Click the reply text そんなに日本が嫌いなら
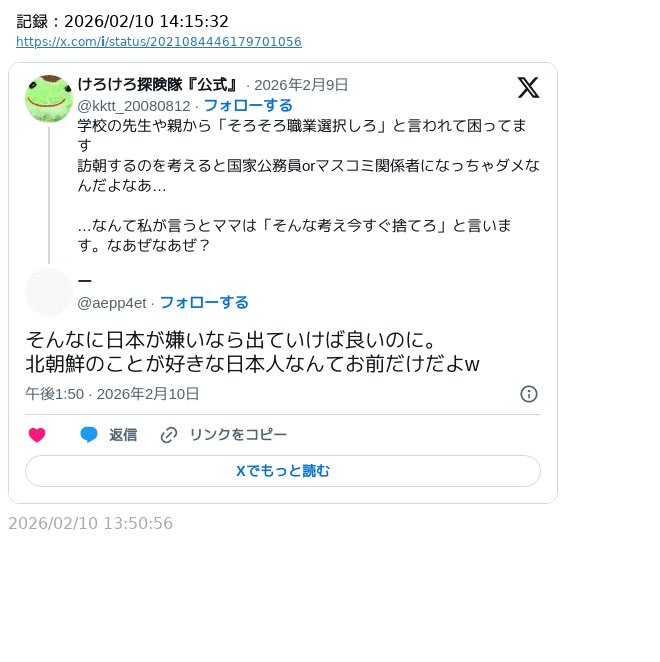 pyautogui.click(x=253, y=352)
